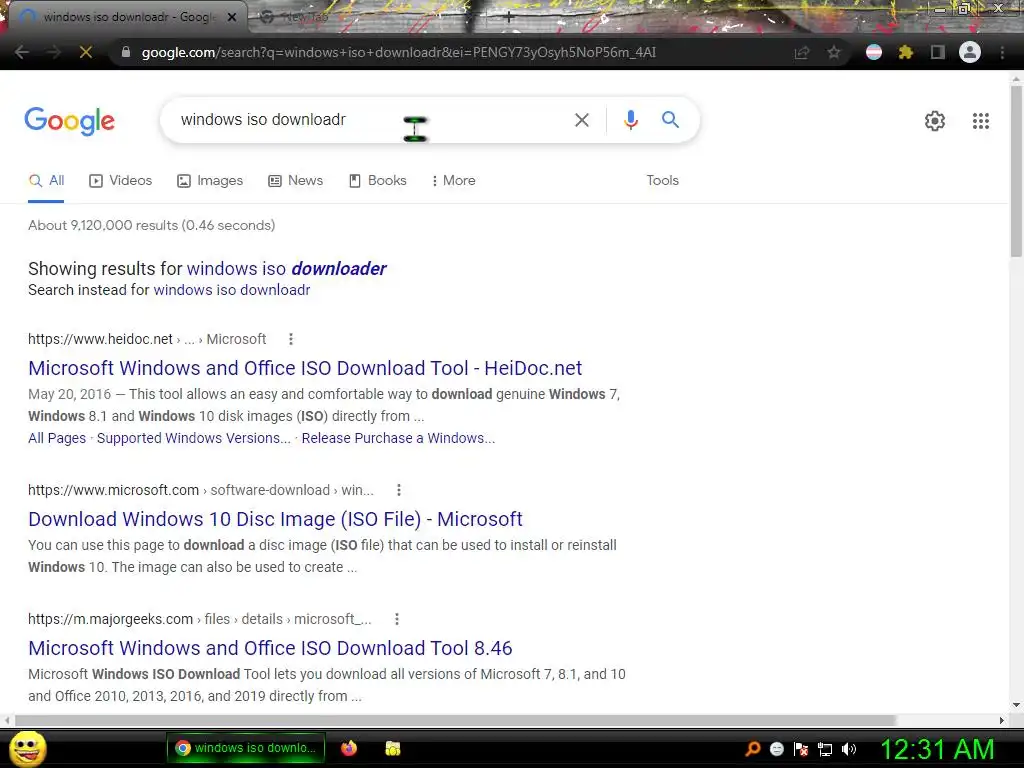1024x768 pixels.
Task: Open options menu for heidoc.net result
Action: click(x=291, y=339)
